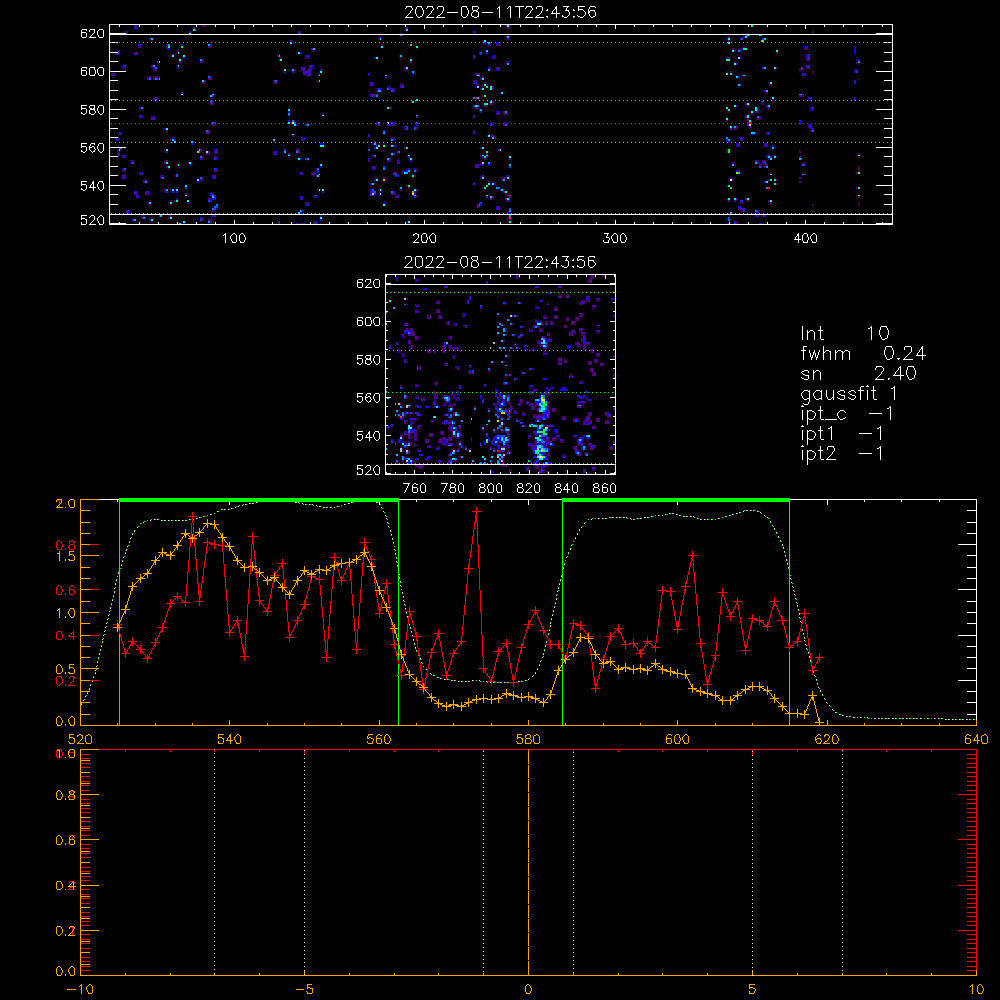Click the thick green bar over the 585–615 region
Screen dimensions: 1000x1000
(676, 501)
